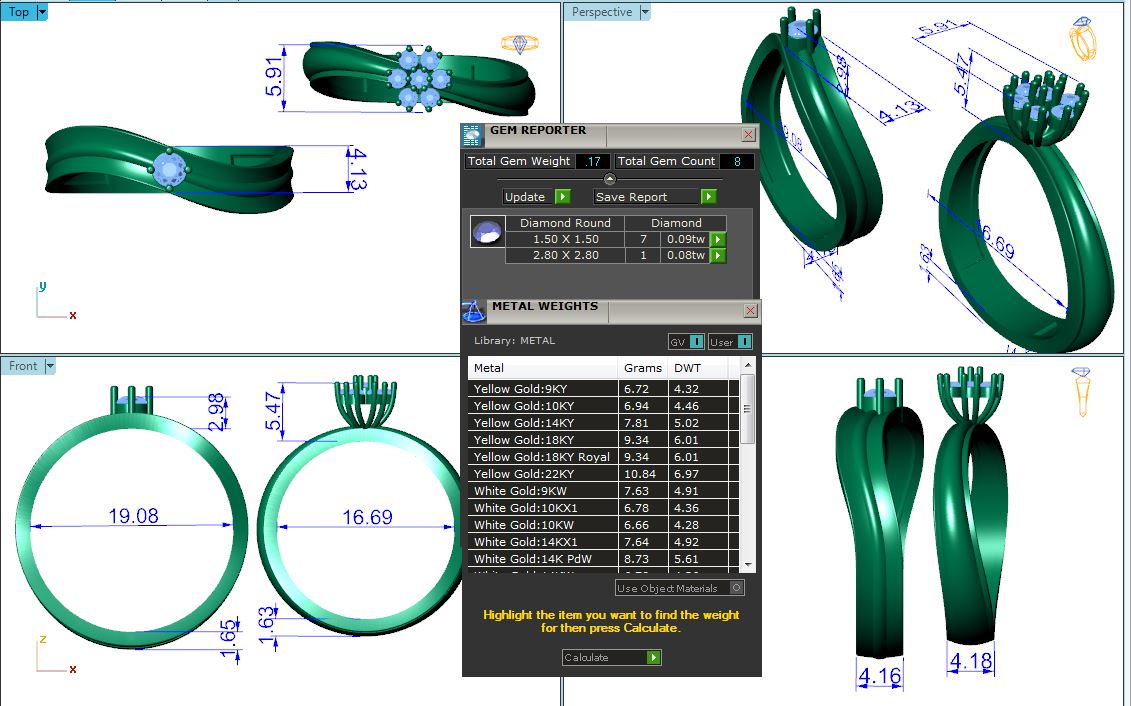The height and width of the screenshot is (706, 1131).
Task: Open the Perspective viewport dropdown arrow
Action: (x=645, y=12)
